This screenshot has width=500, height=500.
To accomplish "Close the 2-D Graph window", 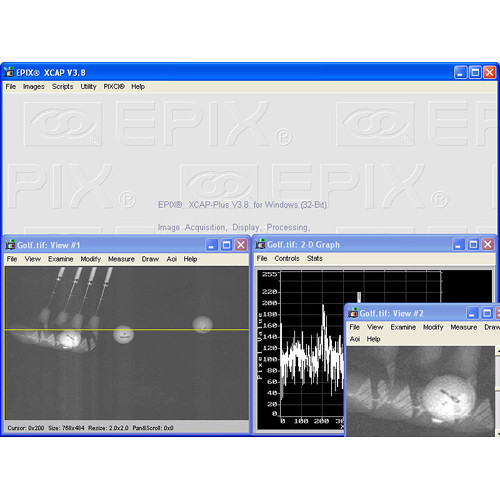I will pyautogui.click(x=488, y=244).
